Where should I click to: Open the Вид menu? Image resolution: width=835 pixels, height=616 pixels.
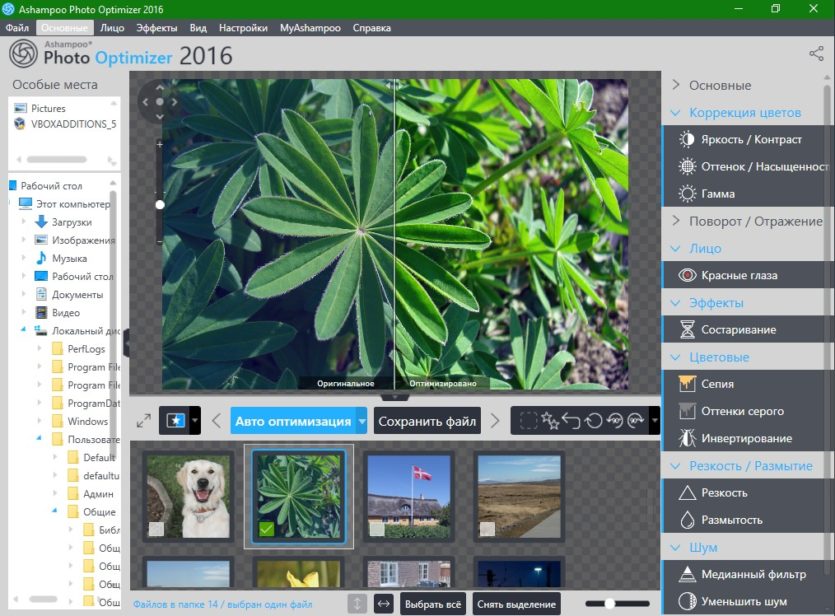click(x=198, y=28)
